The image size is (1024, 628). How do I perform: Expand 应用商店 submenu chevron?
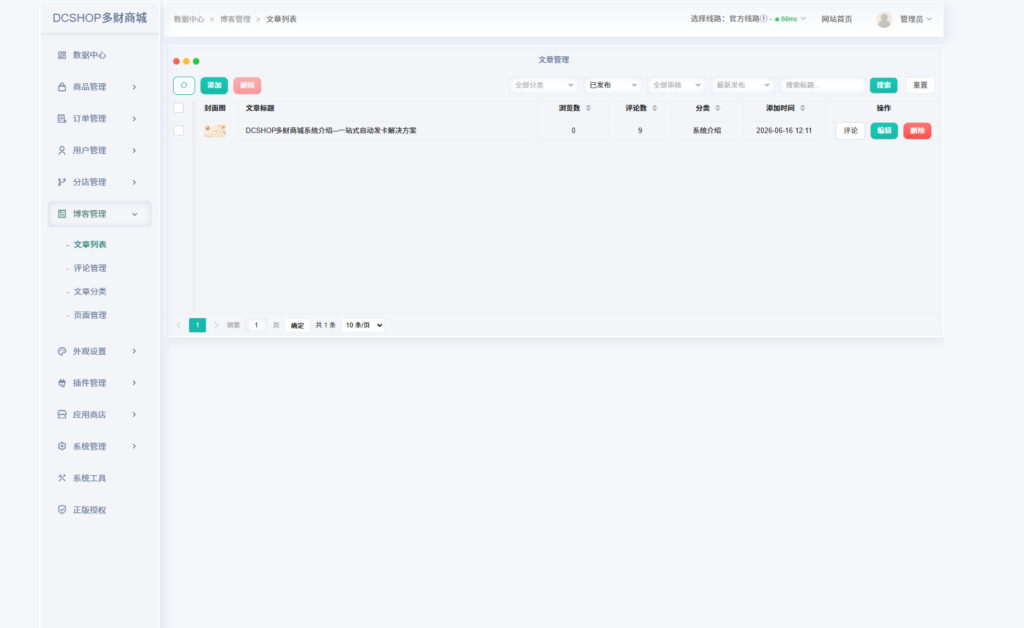tap(135, 415)
